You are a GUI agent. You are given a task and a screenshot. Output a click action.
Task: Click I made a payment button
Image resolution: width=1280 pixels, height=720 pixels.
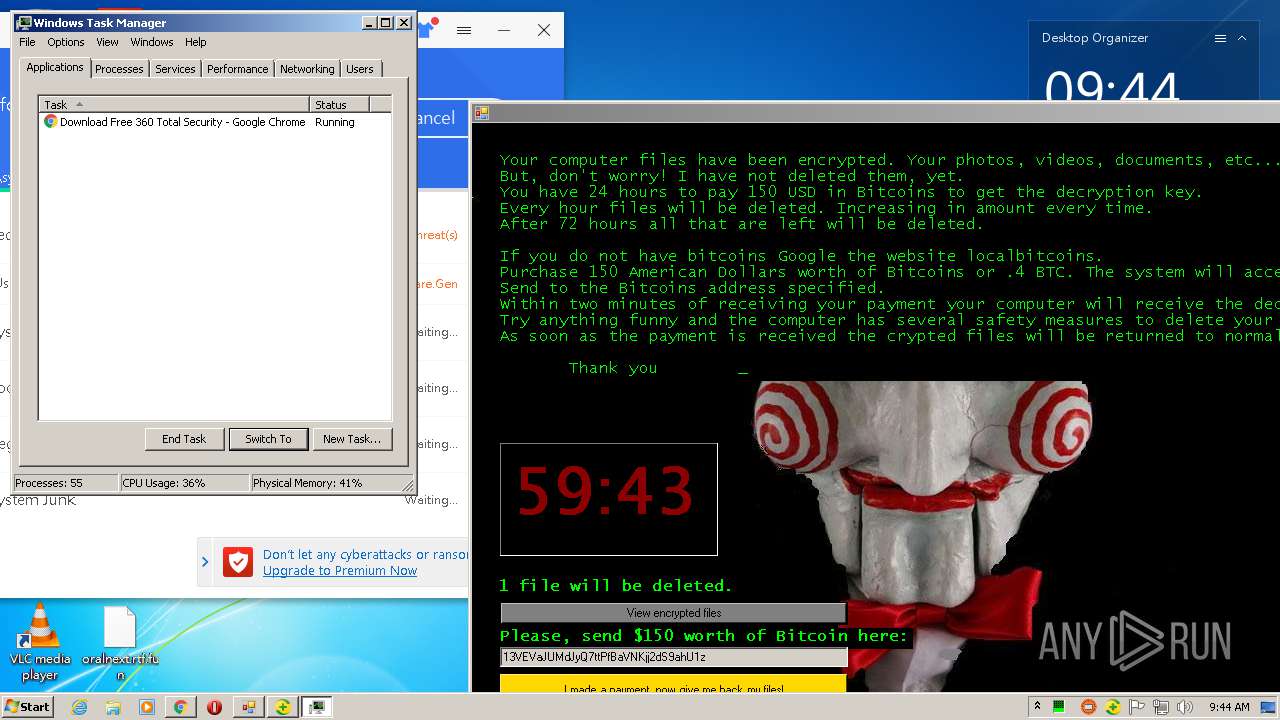(x=673, y=684)
